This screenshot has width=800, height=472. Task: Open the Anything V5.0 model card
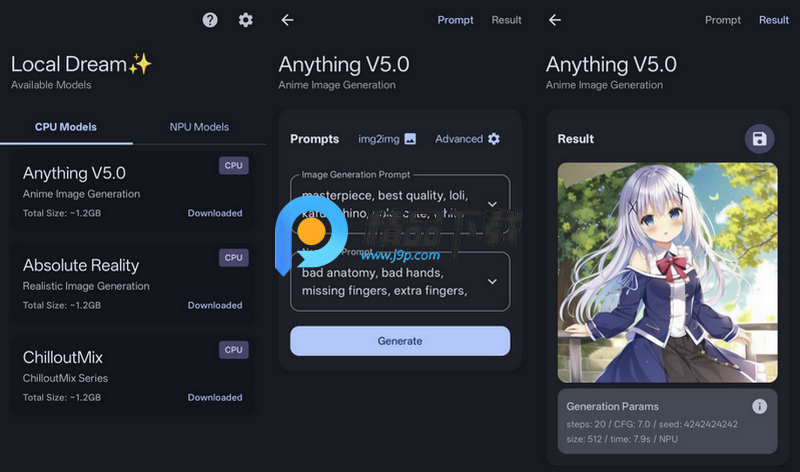133,190
